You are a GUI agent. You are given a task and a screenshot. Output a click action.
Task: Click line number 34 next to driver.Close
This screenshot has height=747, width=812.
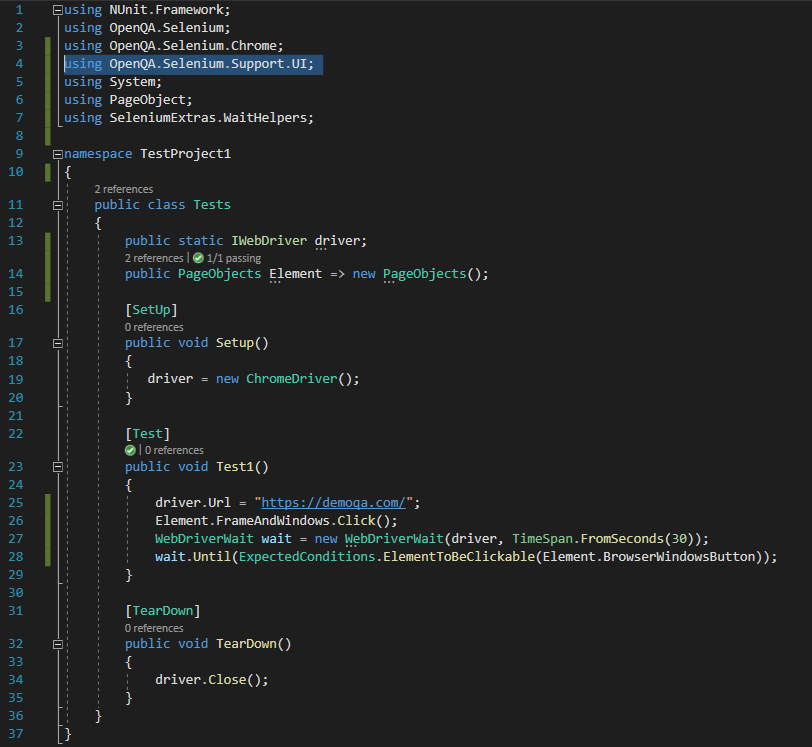tap(15, 679)
